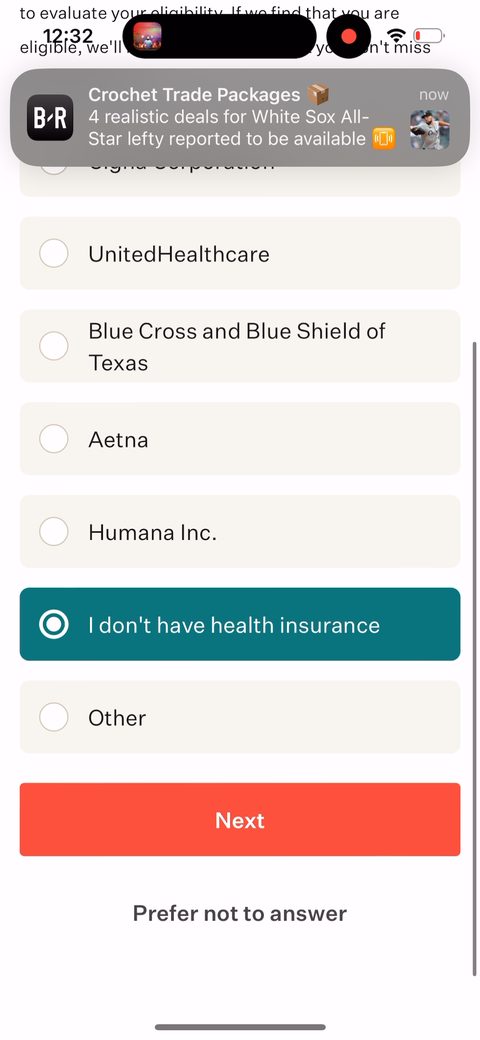The image size is (480, 1040).
Task: Tap the home indicator bar at bottom
Action: 240,1027
